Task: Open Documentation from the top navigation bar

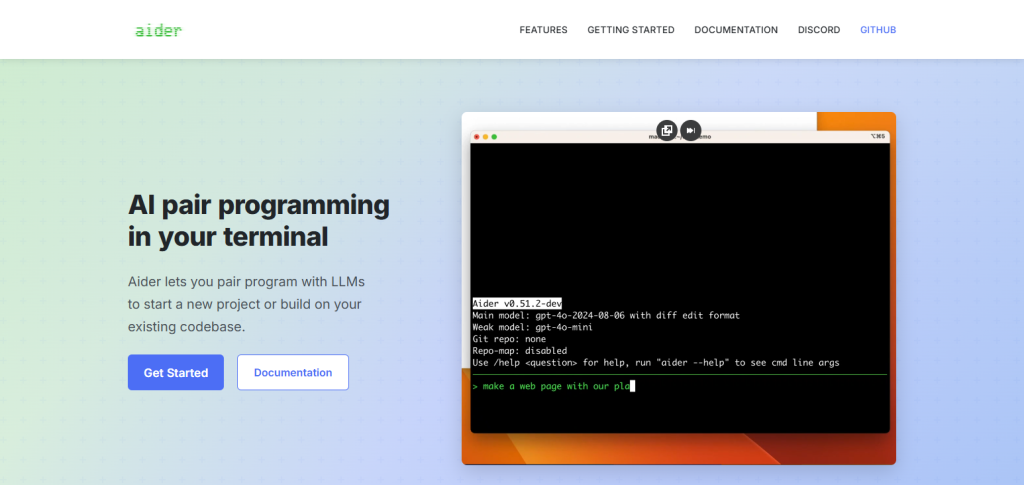Action: coord(736,30)
